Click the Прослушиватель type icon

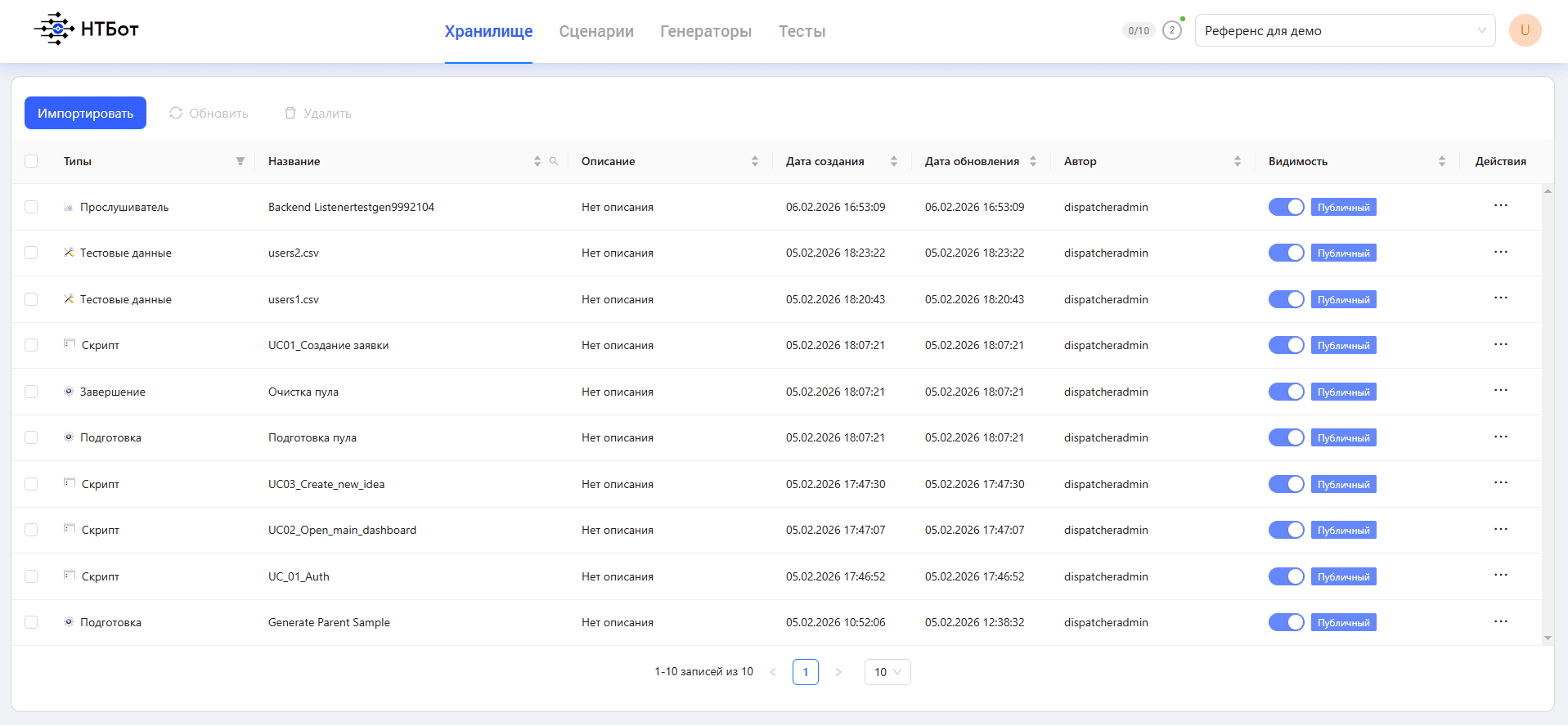coord(69,207)
